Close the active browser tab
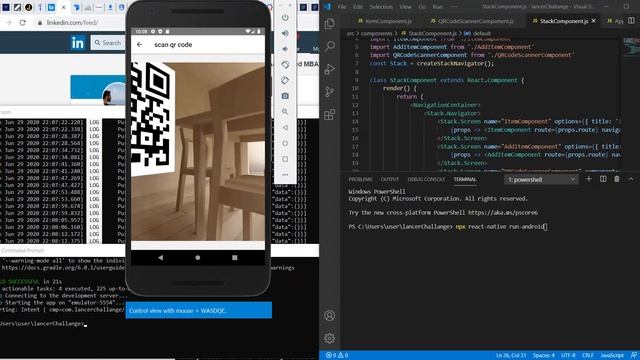This screenshot has height=360, width=640. pyautogui.click(x=63, y=7)
